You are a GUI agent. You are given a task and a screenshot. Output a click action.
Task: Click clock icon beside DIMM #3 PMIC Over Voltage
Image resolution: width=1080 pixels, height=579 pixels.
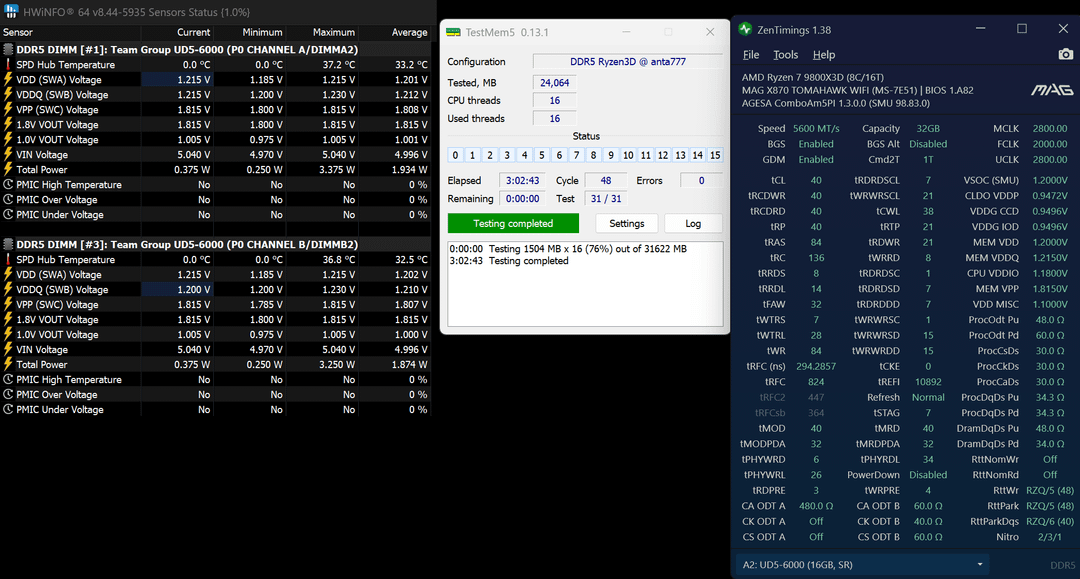click(8, 395)
